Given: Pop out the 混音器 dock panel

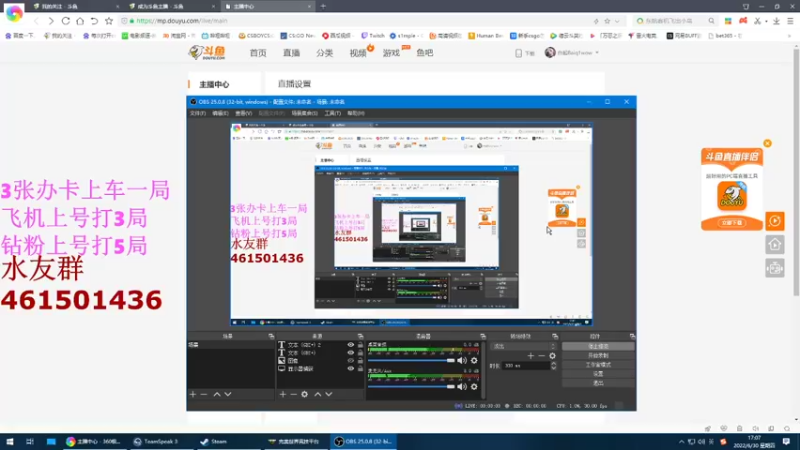Looking at the screenshot, I should coord(483,336).
